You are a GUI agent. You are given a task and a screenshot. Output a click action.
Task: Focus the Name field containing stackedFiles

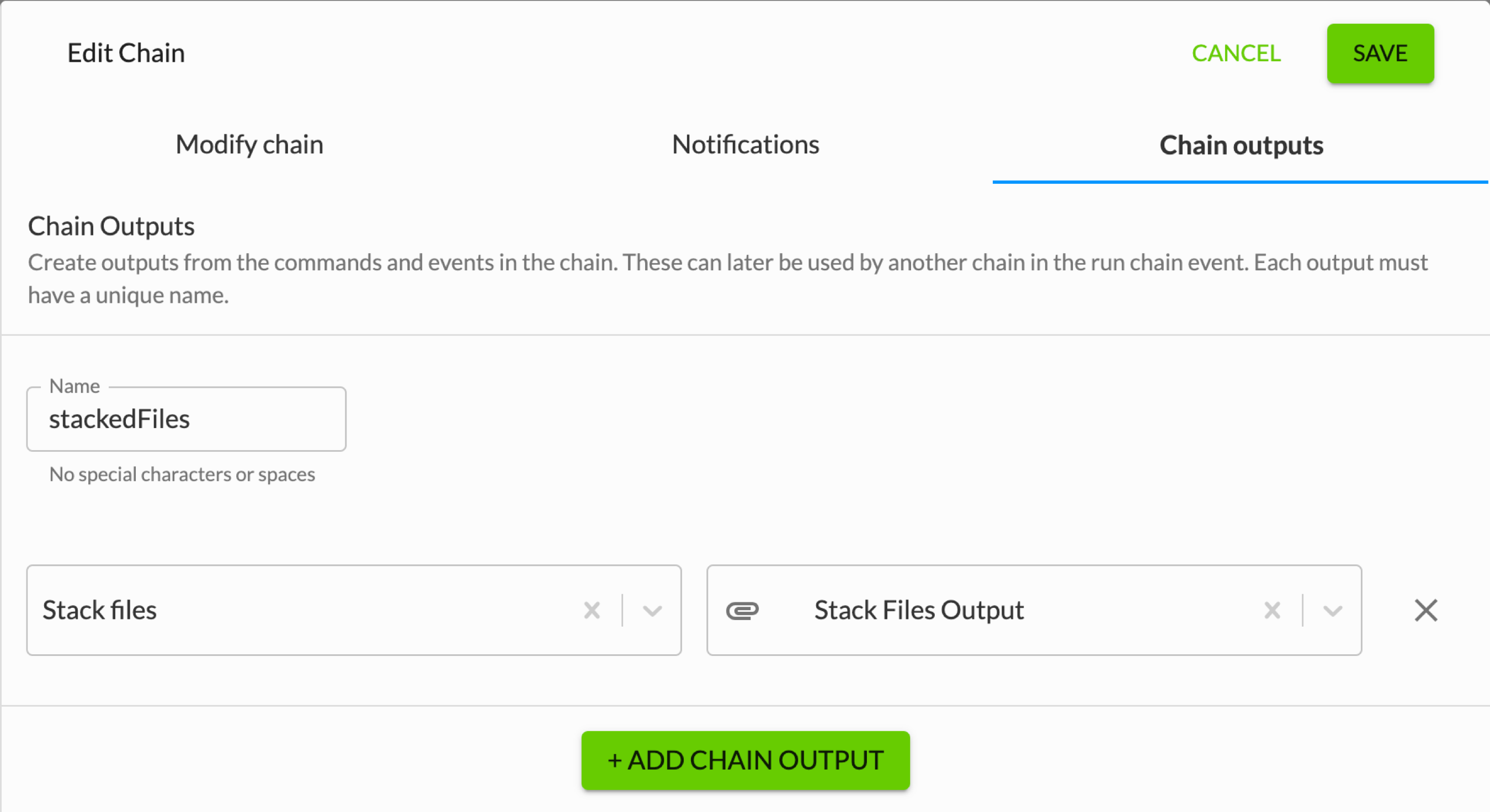click(x=187, y=419)
